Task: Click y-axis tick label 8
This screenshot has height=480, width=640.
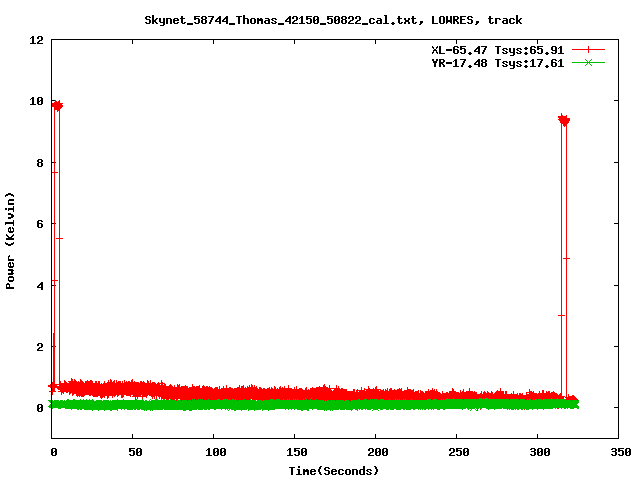Action: [40, 163]
